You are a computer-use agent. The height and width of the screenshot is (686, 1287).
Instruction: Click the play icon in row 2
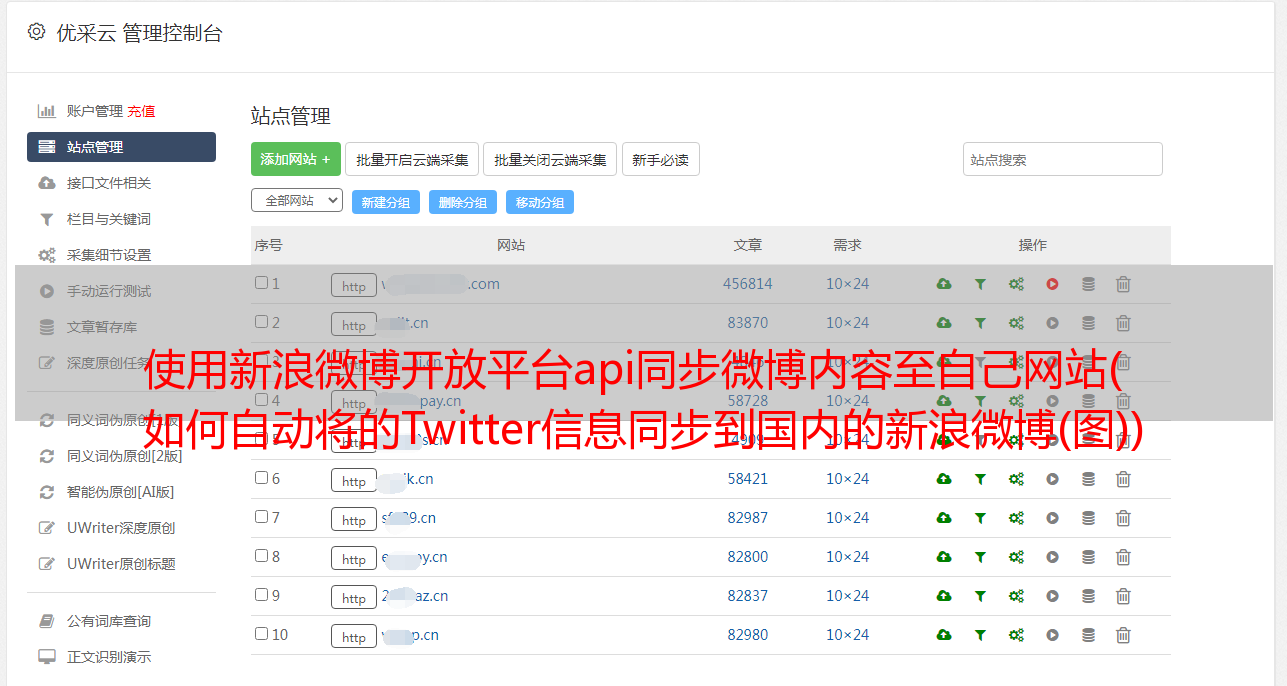point(1052,323)
